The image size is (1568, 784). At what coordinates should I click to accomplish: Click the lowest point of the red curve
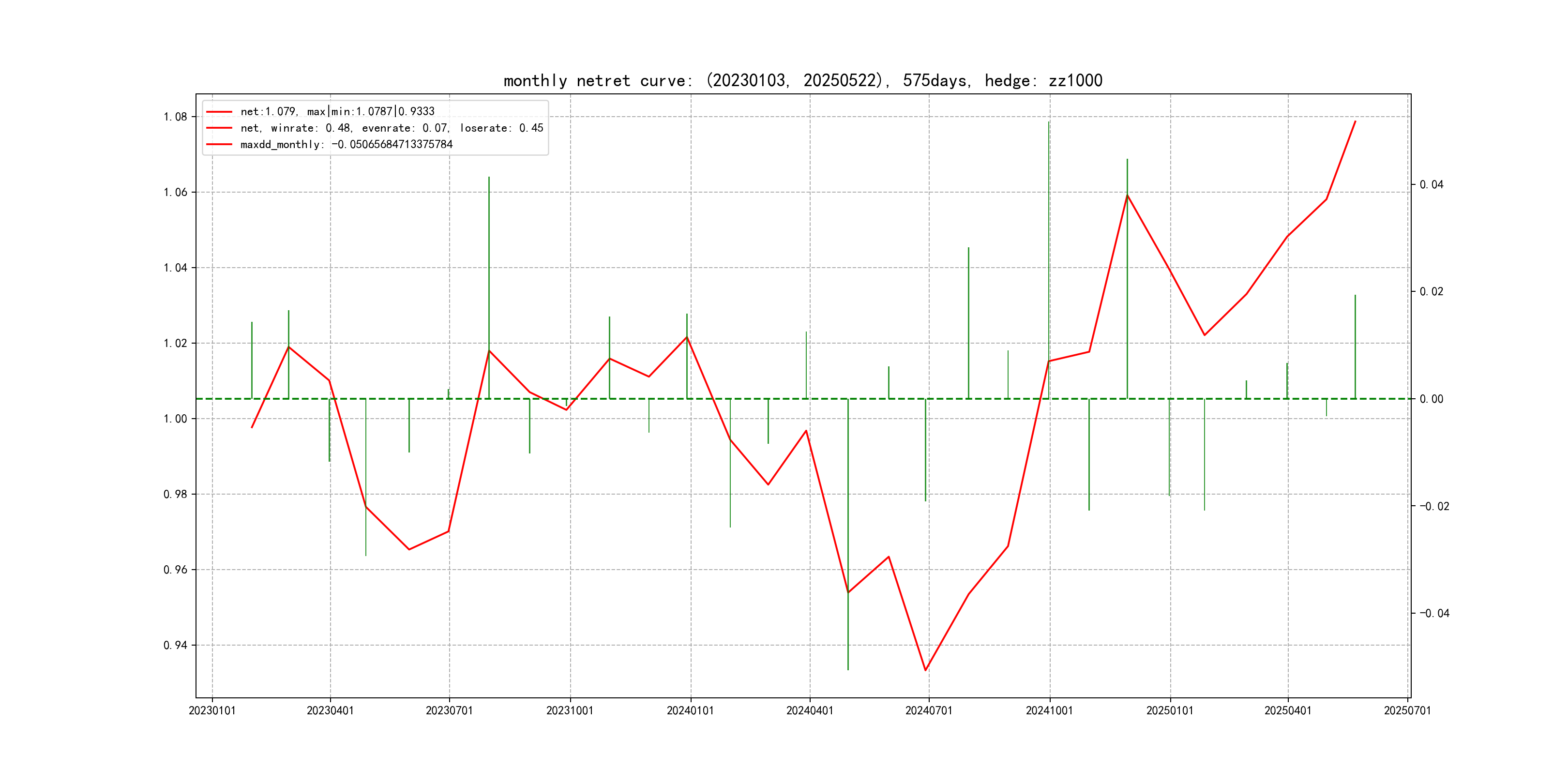(x=925, y=670)
